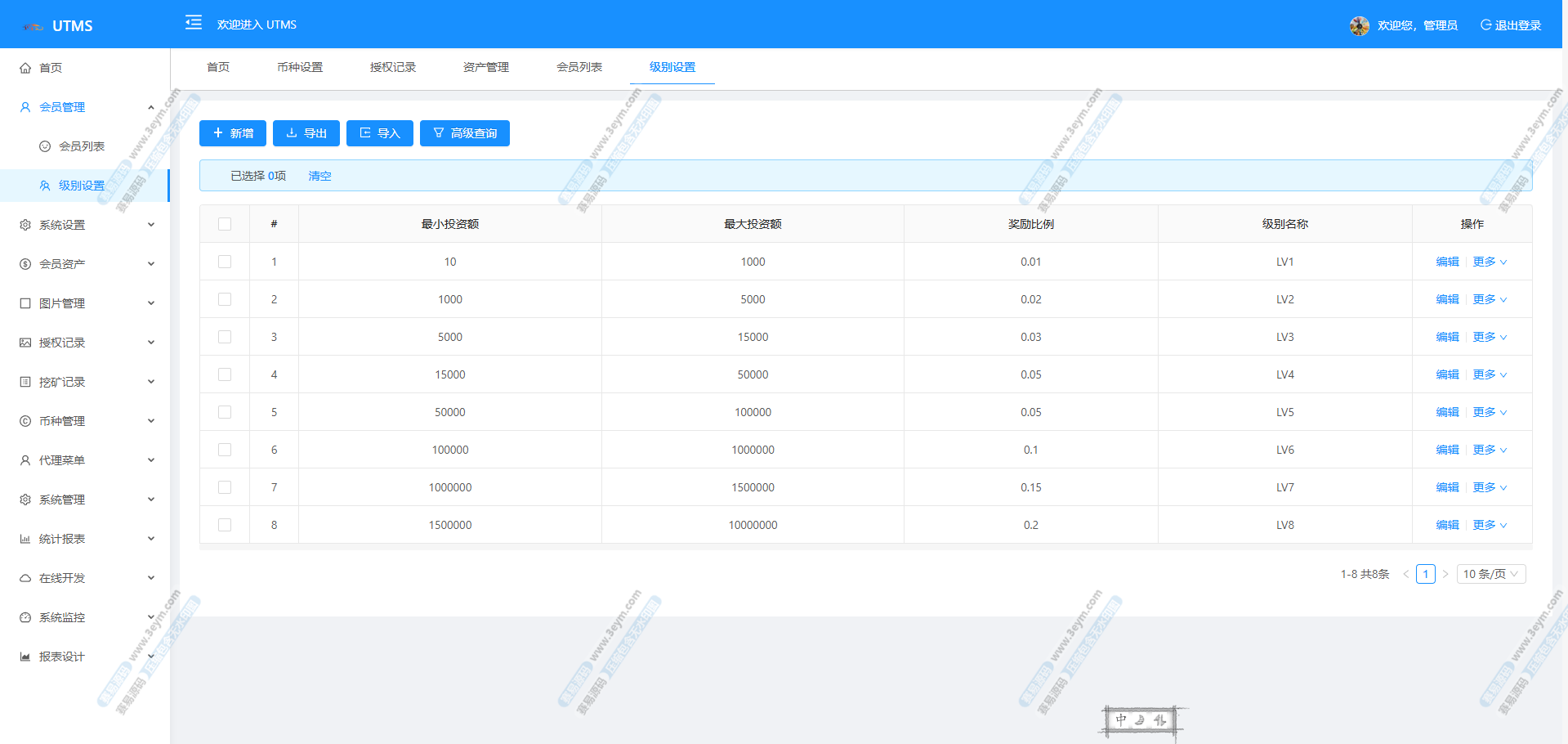Click the 图片管理 sidebar icon

(25, 303)
